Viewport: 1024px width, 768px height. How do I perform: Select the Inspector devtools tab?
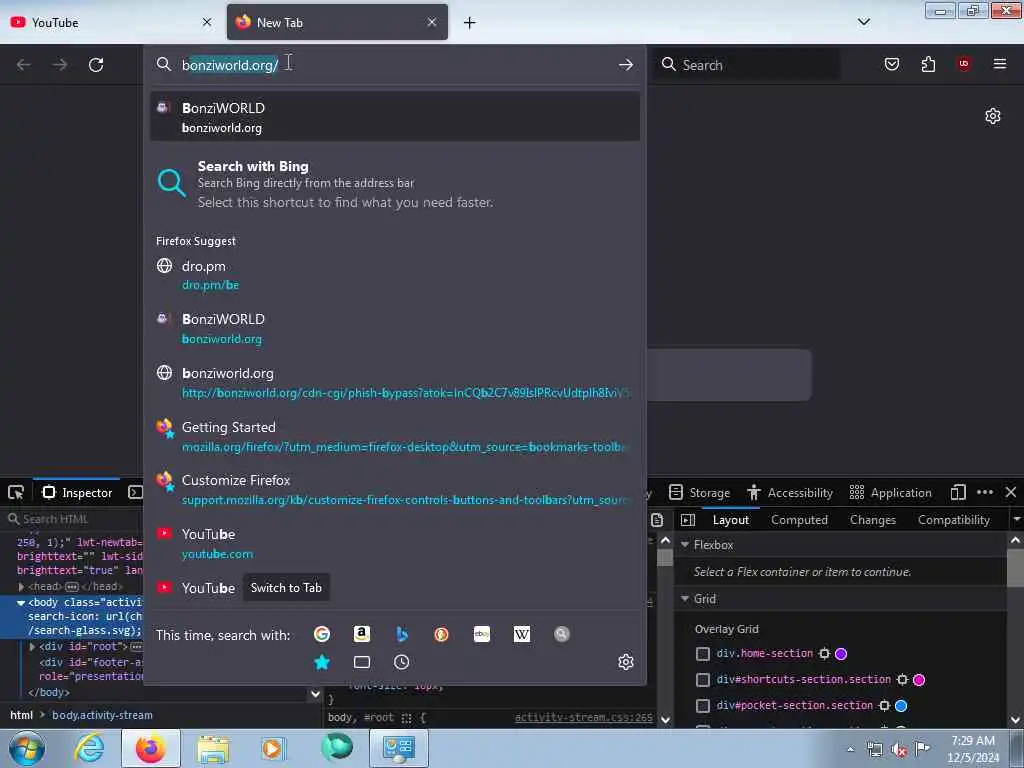coord(77,492)
